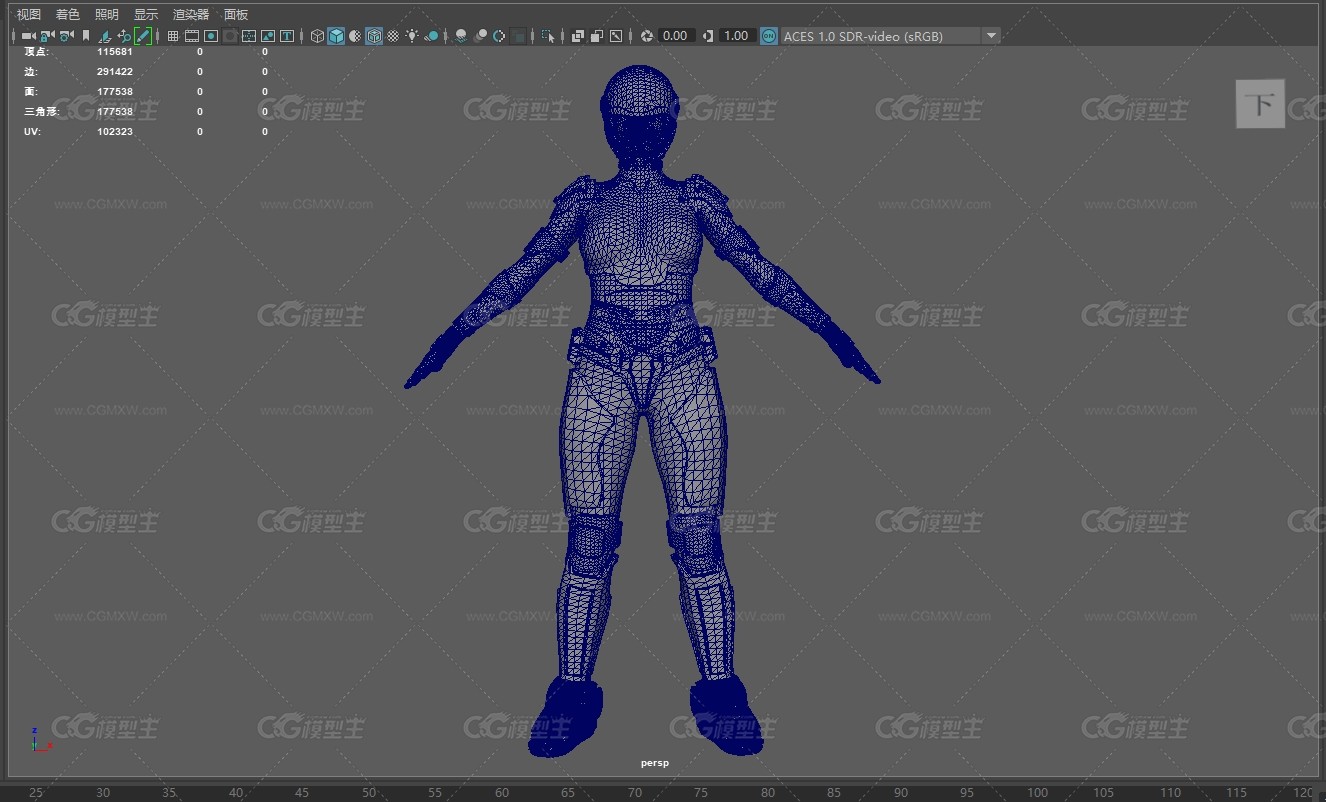Image resolution: width=1326 pixels, height=802 pixels.
Task: Click the Smooth Shade All cube icon
Action: (336, 36)
